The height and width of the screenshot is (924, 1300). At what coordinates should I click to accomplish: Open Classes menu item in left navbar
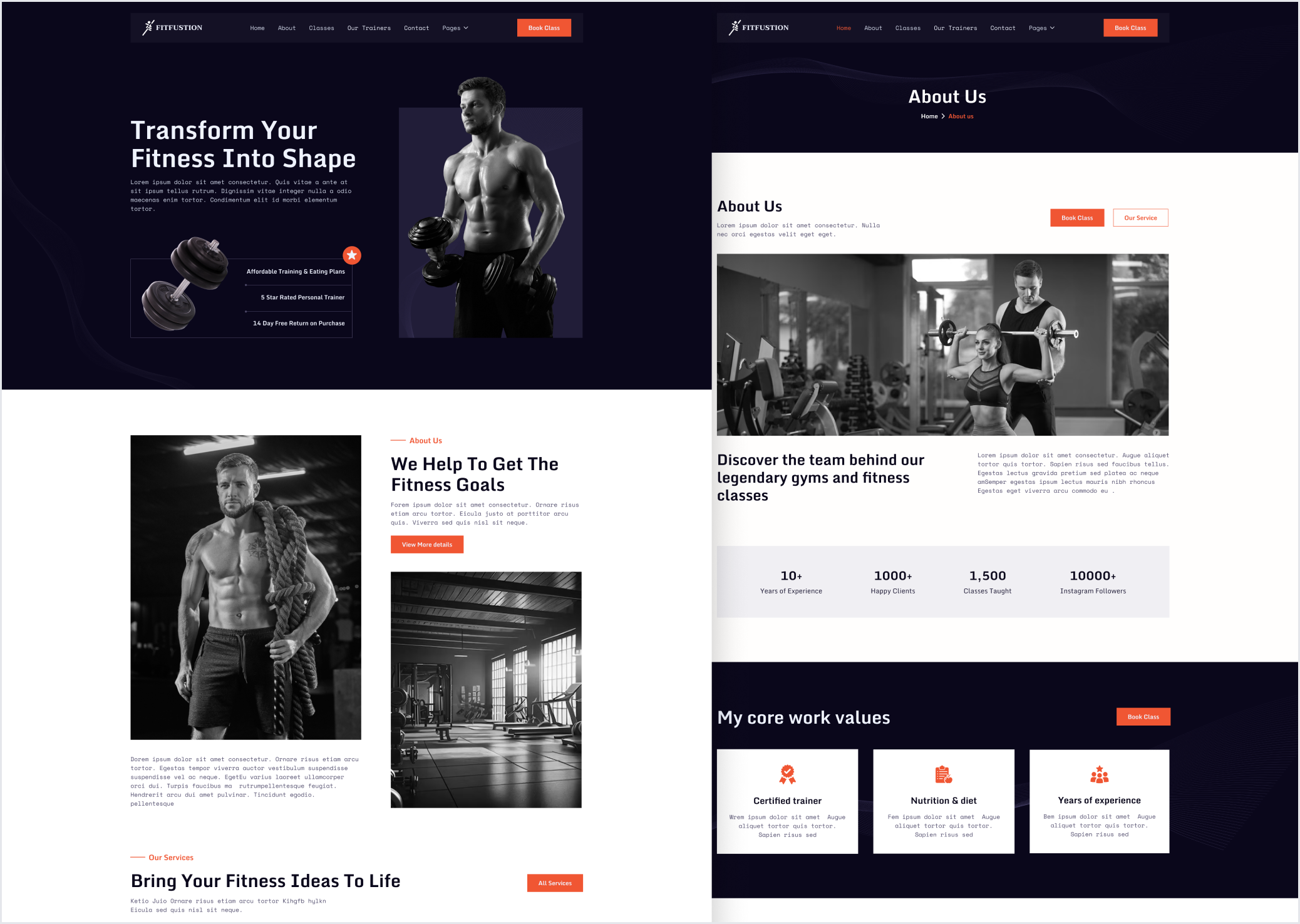[x=321, y=28]
